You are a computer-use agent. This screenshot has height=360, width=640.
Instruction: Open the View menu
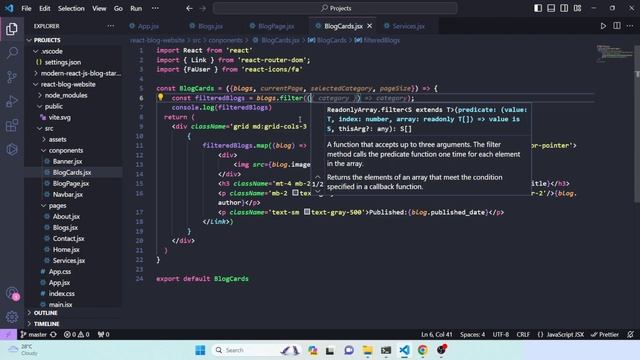[x=99, y=8]
